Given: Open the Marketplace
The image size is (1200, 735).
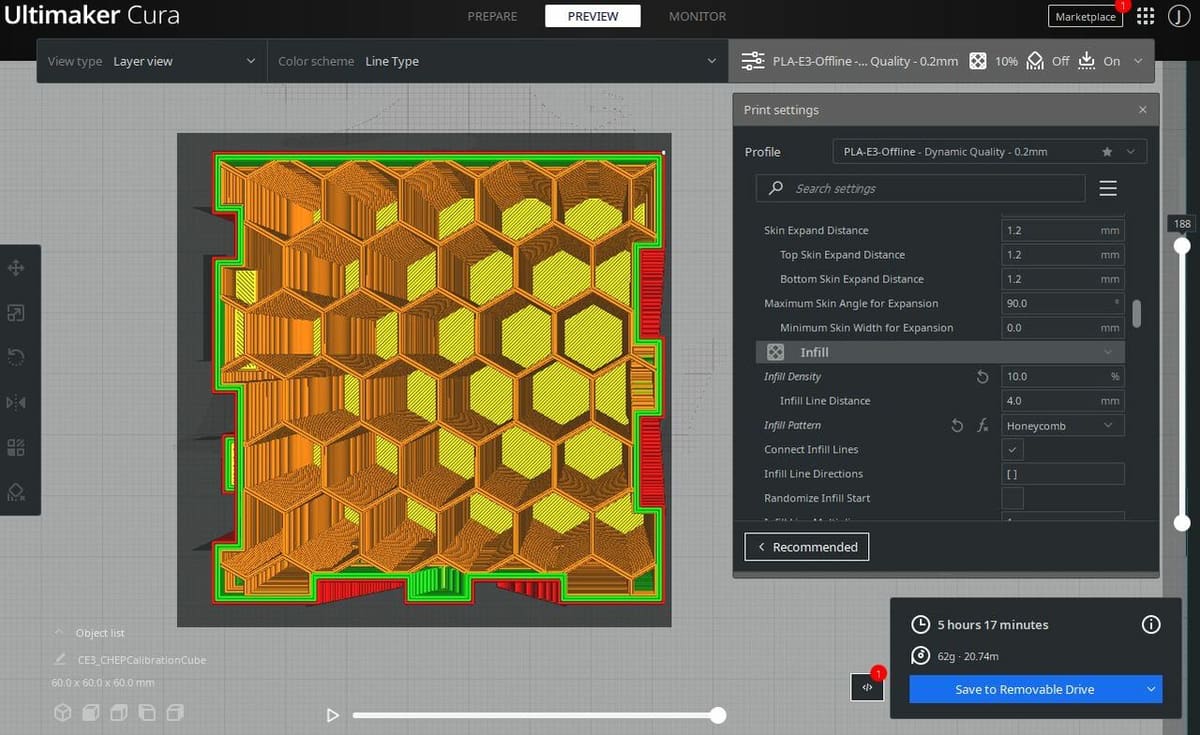Looking at the screenshot, I should click(x=1085, y=16).
